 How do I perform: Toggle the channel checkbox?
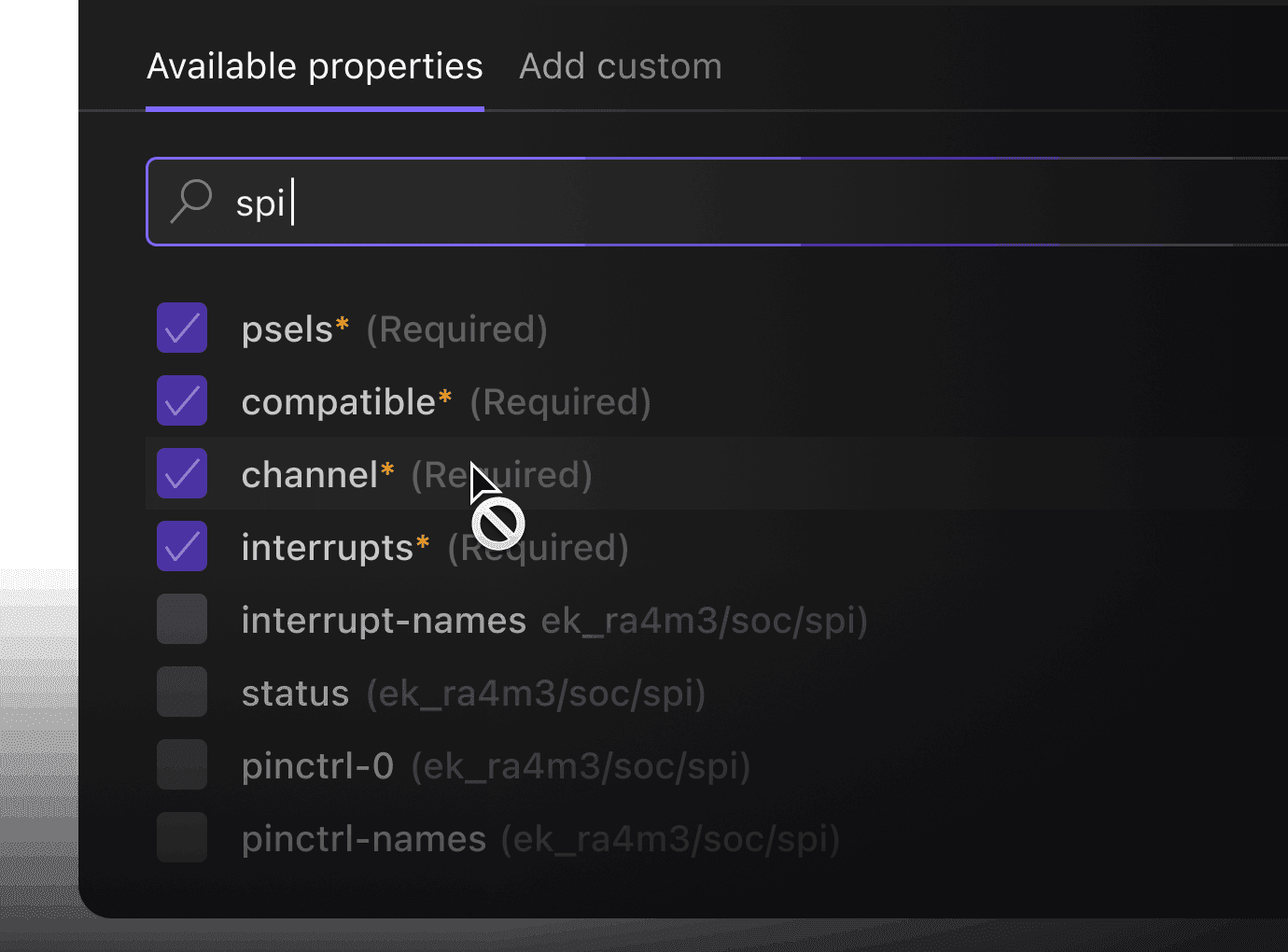[182, 473]
